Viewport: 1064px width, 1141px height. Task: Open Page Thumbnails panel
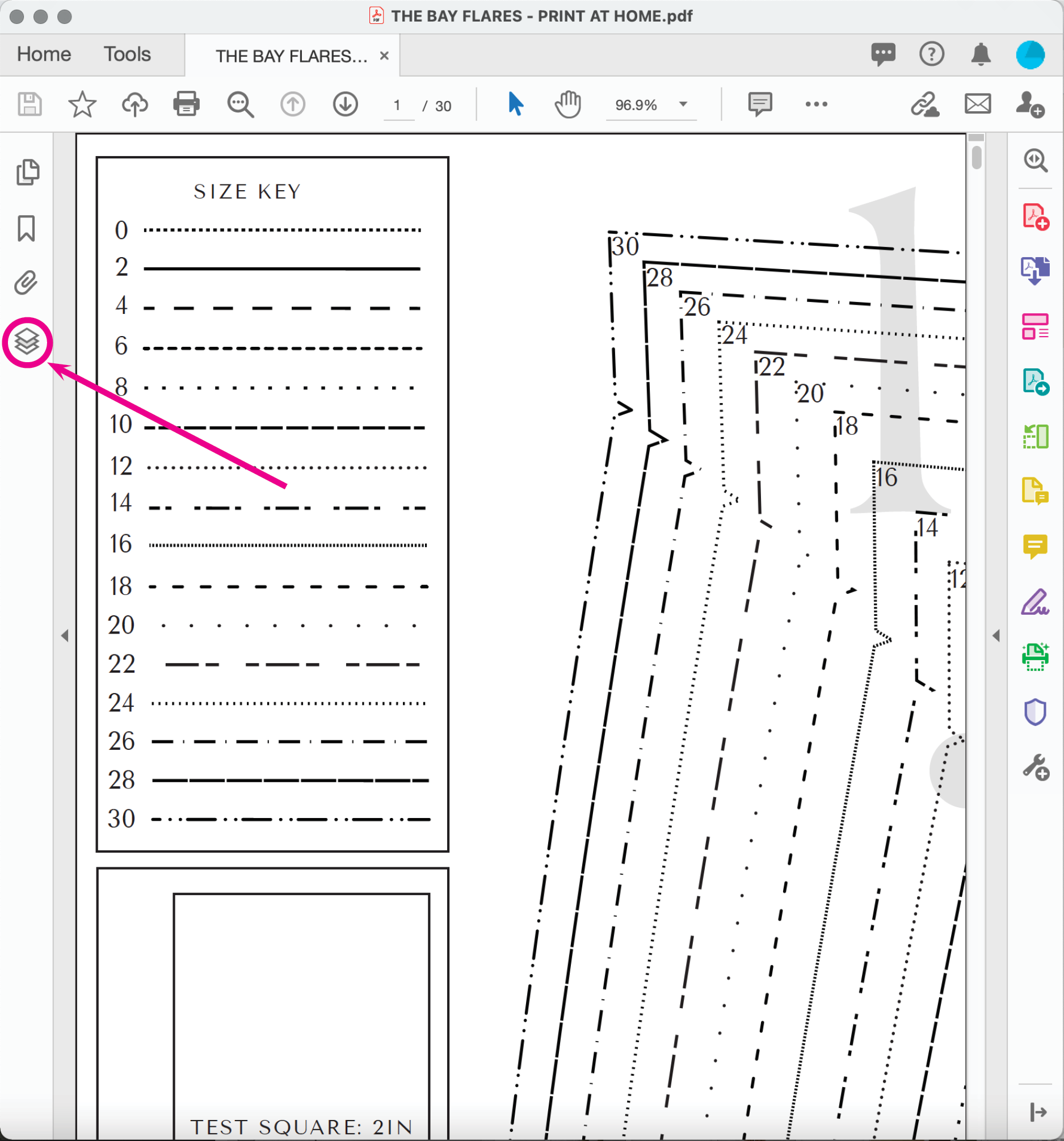(x=28, y=172)
